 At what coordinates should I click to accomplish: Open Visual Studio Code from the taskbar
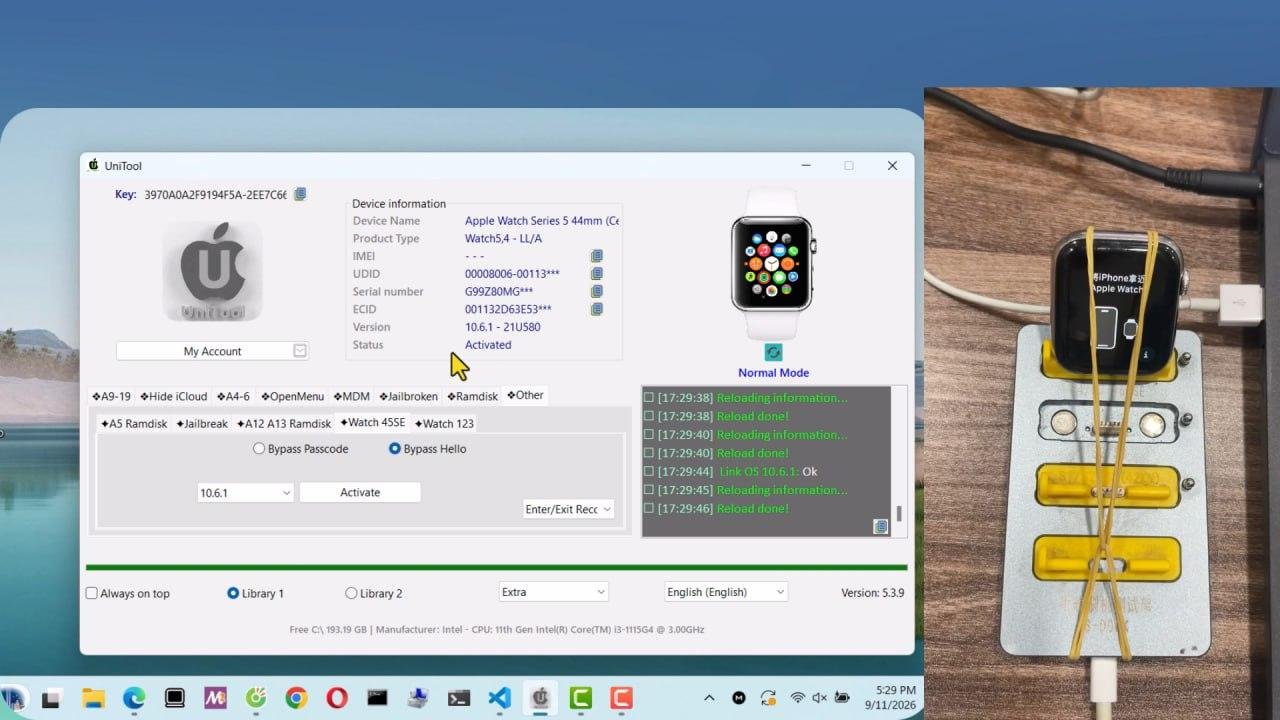pyautogui.click(x=499, y=698)
